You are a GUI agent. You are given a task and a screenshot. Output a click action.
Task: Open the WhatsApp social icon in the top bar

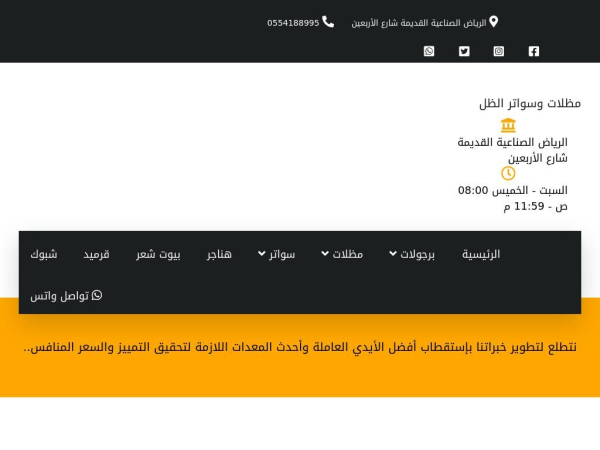(x=429, y=51)
